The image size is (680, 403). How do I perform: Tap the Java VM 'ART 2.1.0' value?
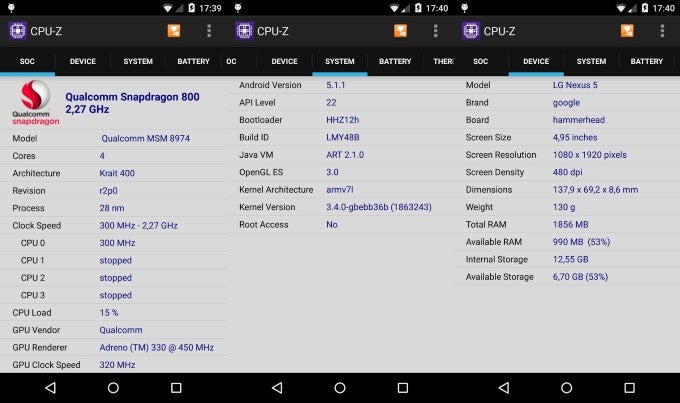[x=345, y=155]
